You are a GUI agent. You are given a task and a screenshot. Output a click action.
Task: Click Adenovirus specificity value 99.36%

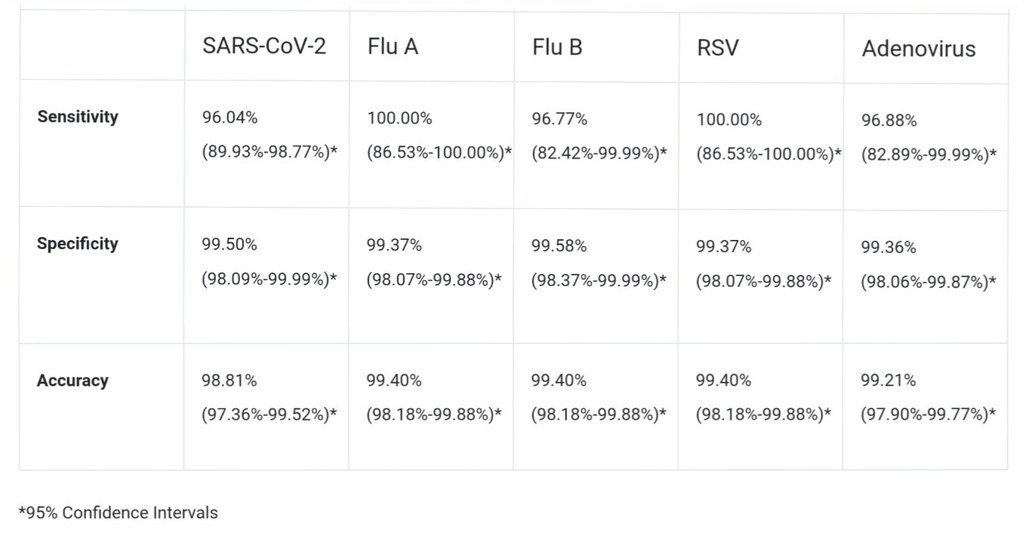889,247
